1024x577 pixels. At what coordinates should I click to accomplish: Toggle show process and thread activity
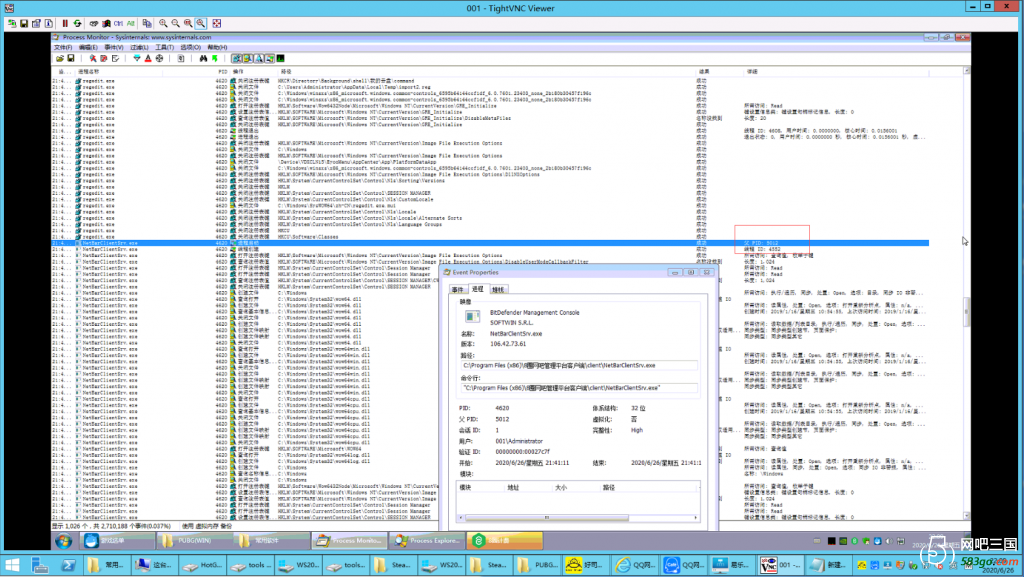point(270,59)
